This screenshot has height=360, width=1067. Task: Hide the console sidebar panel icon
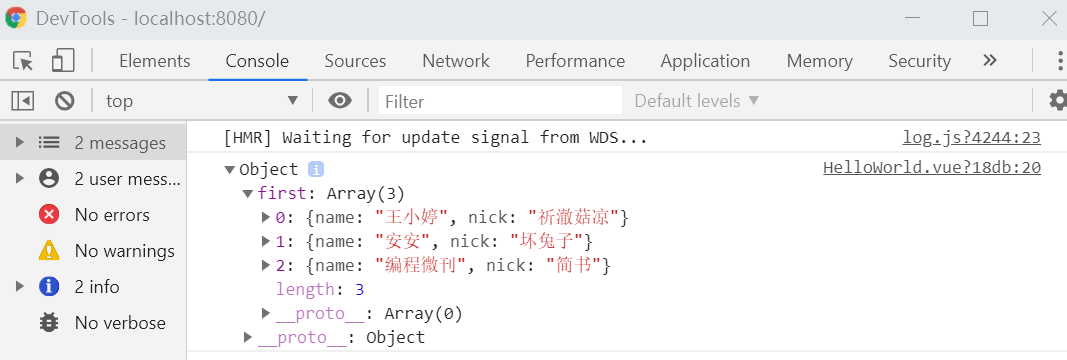point(22,101)
